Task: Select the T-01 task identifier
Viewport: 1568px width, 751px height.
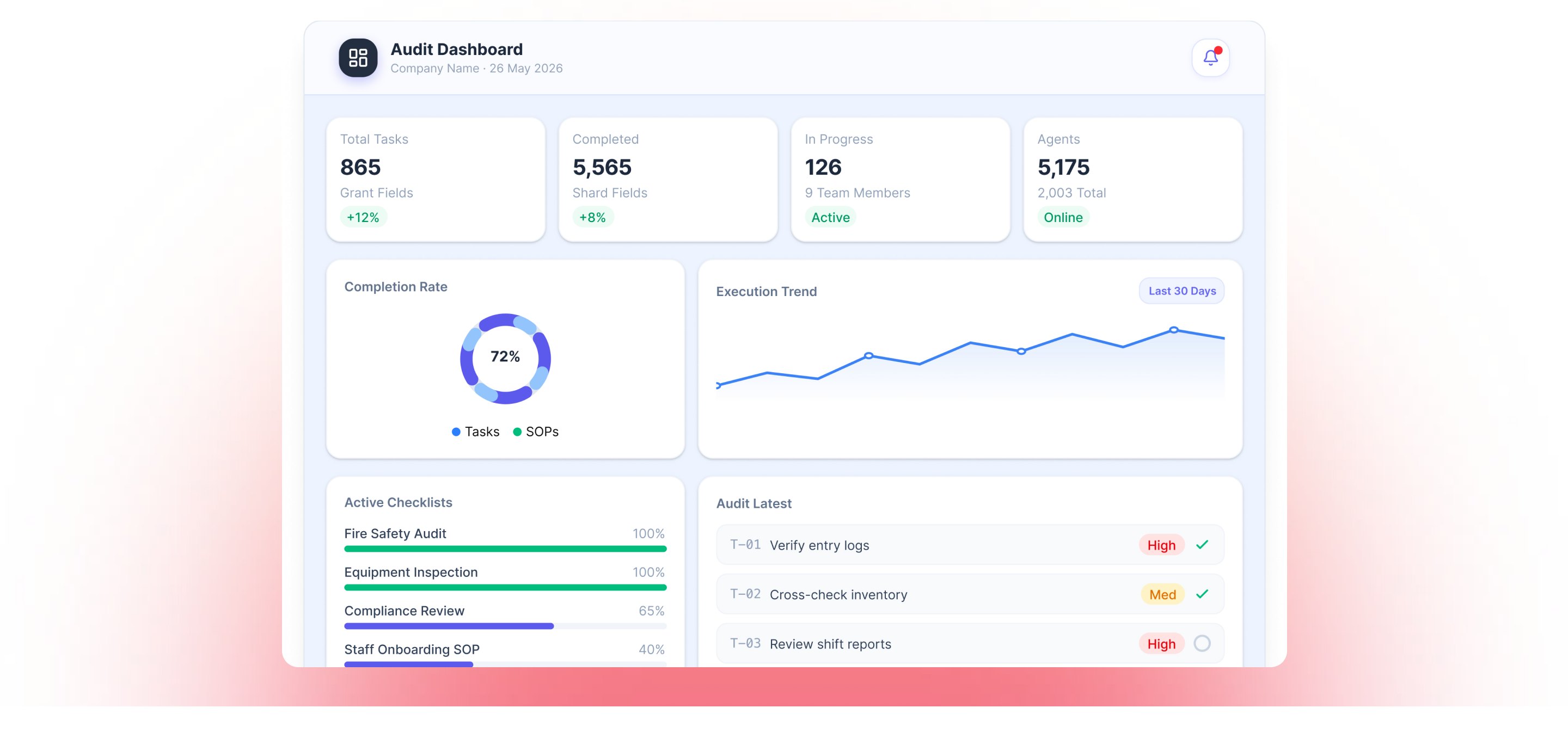Action: coord(745,545)
